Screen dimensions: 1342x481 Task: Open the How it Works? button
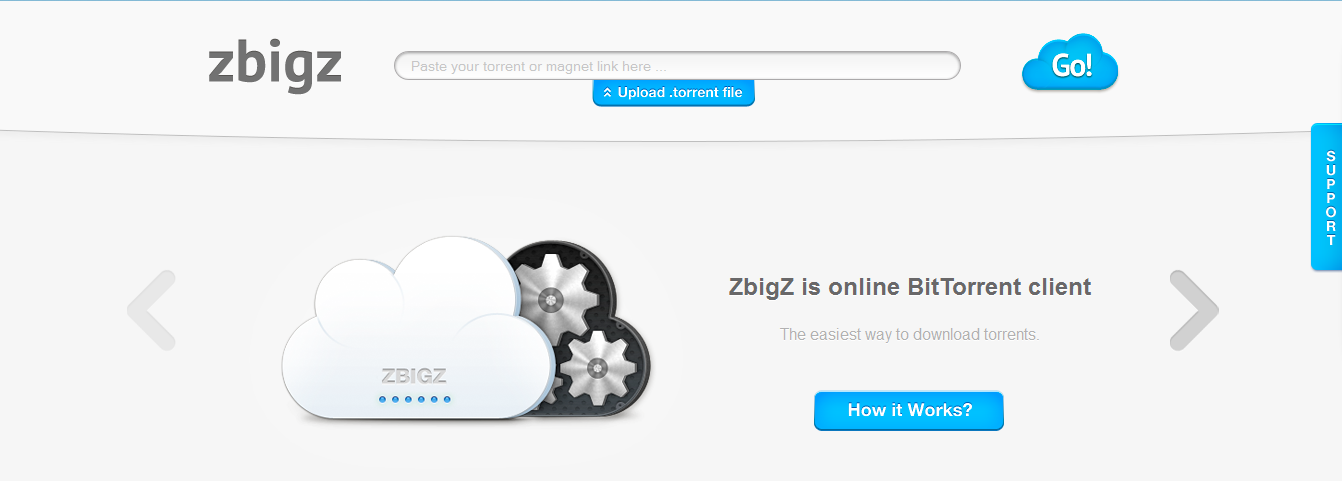tap(909, 410)
